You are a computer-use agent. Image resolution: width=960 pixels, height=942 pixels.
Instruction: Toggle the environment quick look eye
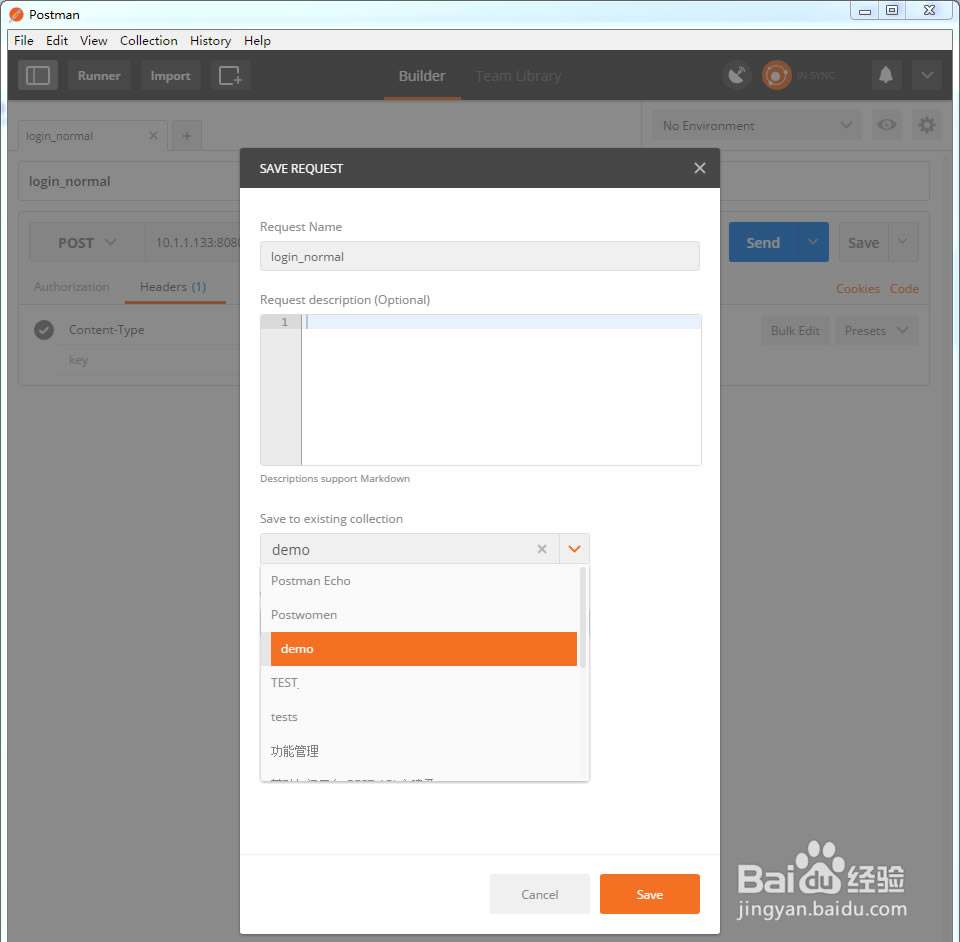click(885, 125)
